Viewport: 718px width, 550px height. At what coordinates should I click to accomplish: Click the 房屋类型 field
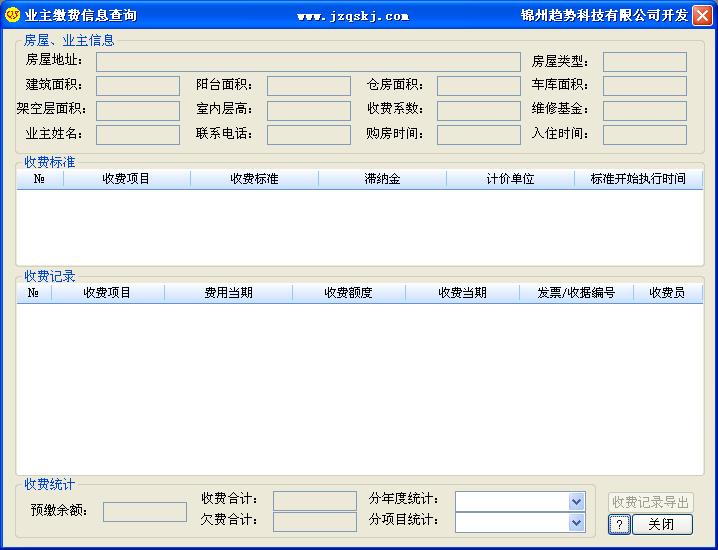(x=644, y=62)
